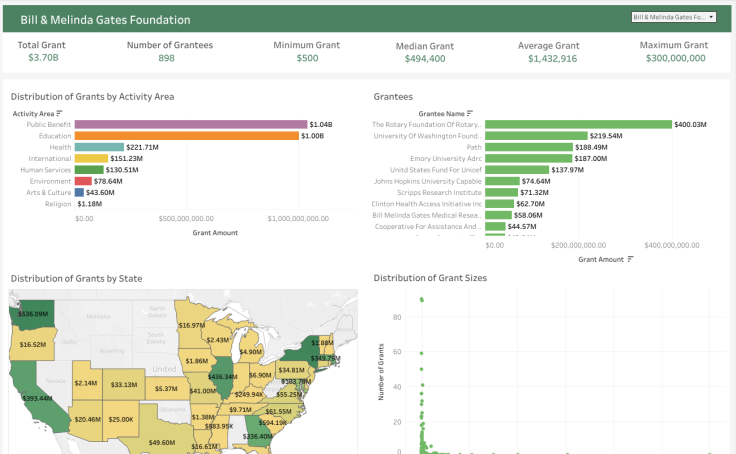Screen dimensions: 736x454
Task: Click Washington state showing $536.09M on map
Action: [x=33, y=310]
